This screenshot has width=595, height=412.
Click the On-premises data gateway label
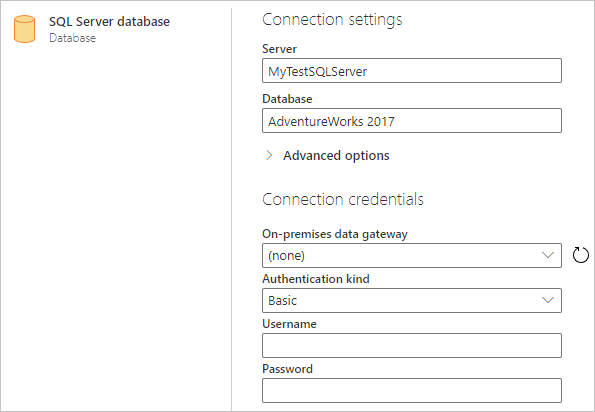[x=335, y=234]
